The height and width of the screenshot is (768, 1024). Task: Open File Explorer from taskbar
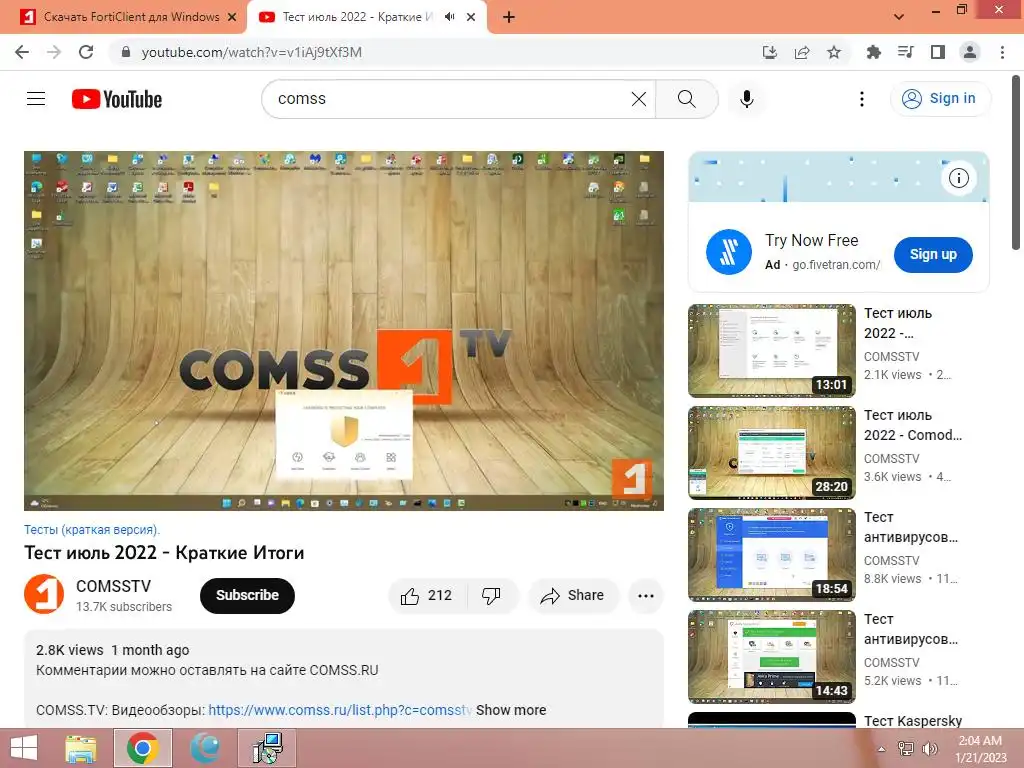pyautogui.click(x=81, y=748)
